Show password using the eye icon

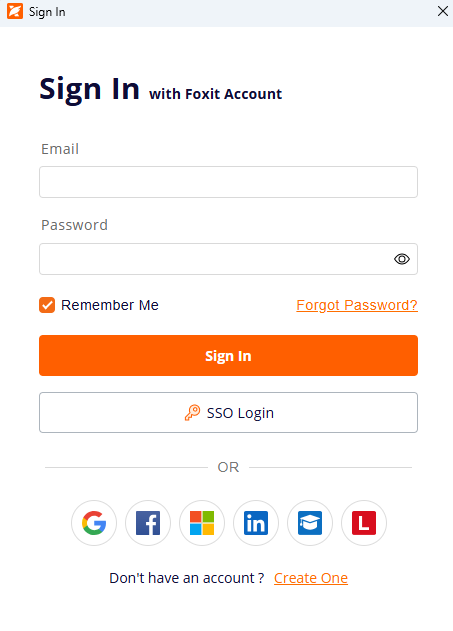click(402, 259)
